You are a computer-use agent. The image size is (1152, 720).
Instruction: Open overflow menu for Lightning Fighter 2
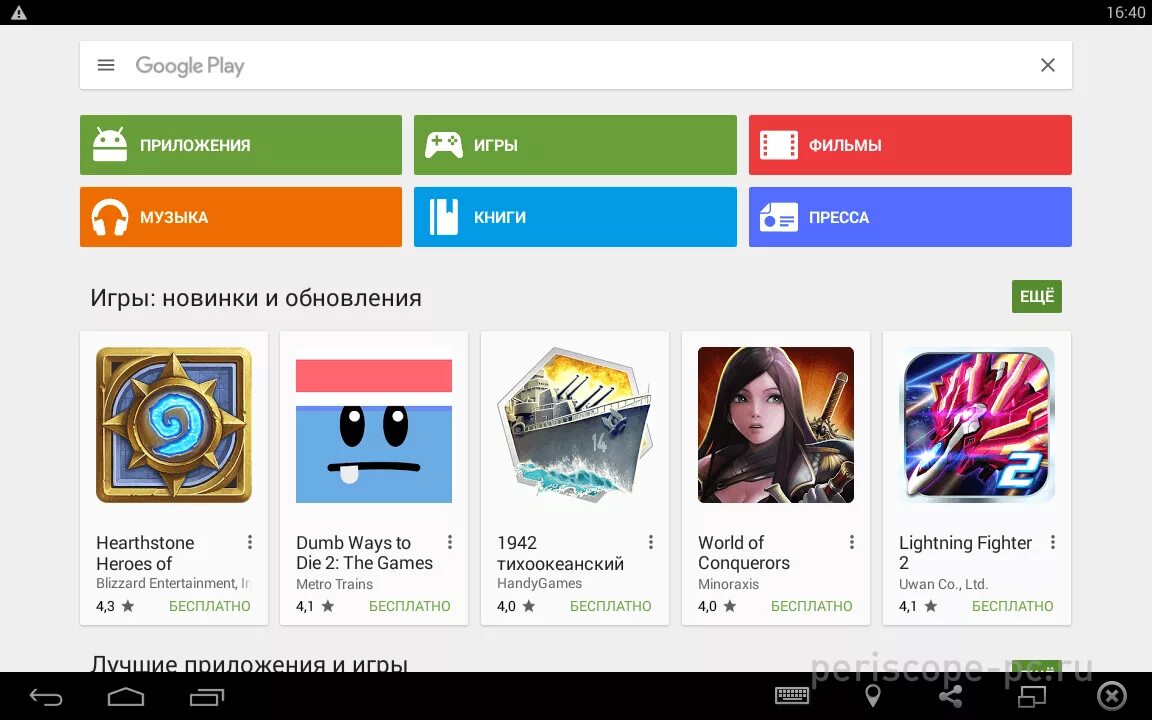pyautogui.click(x=1053, y=542)
